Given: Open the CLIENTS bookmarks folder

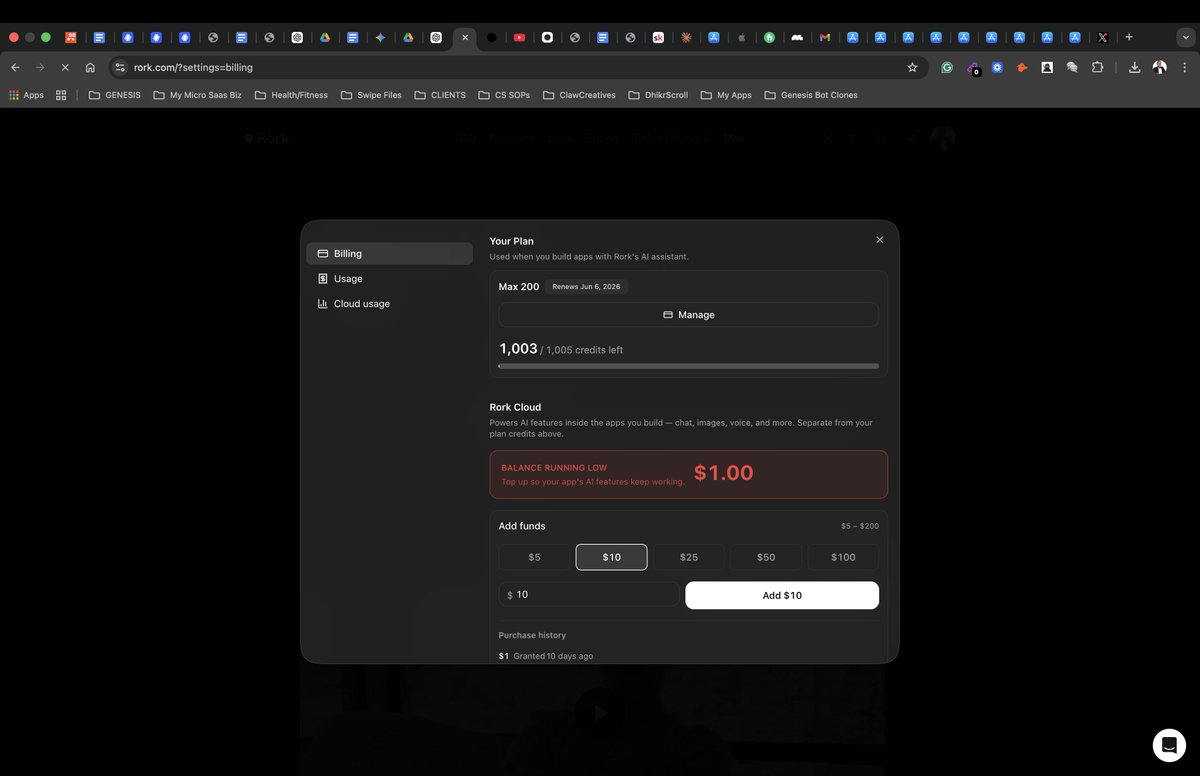Looking at the screenshot, I should pos(440,95).
